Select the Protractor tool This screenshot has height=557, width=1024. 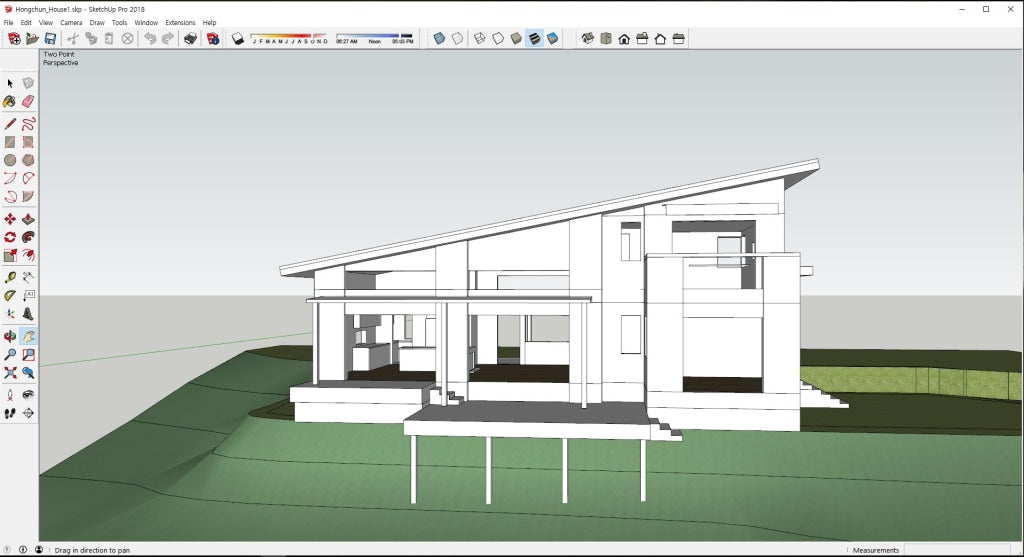pyautogui.click(x=10, y=295)
